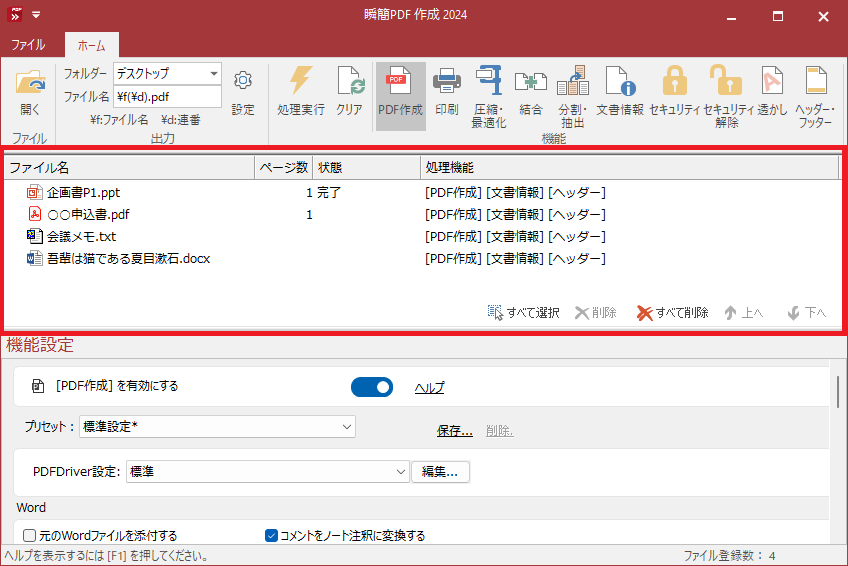Click the PDF icon of ○○申込書.pdf
The width and height of the screenshot is (848, 566).
tap(35, 214)
